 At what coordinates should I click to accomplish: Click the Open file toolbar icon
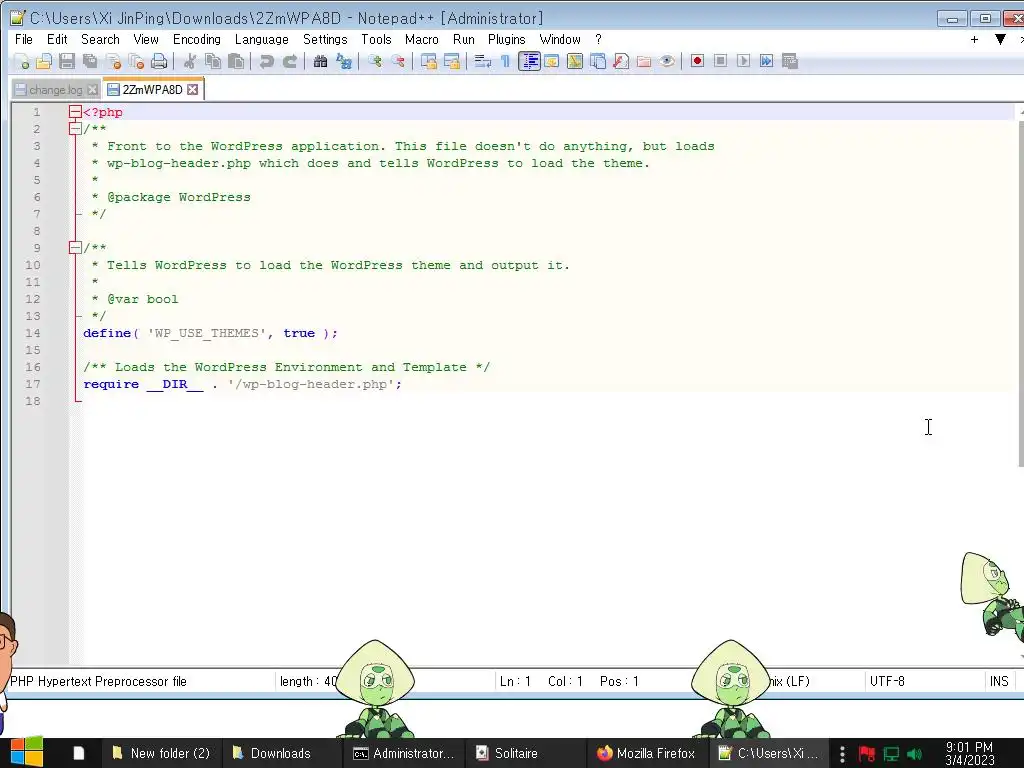[44, 61]
